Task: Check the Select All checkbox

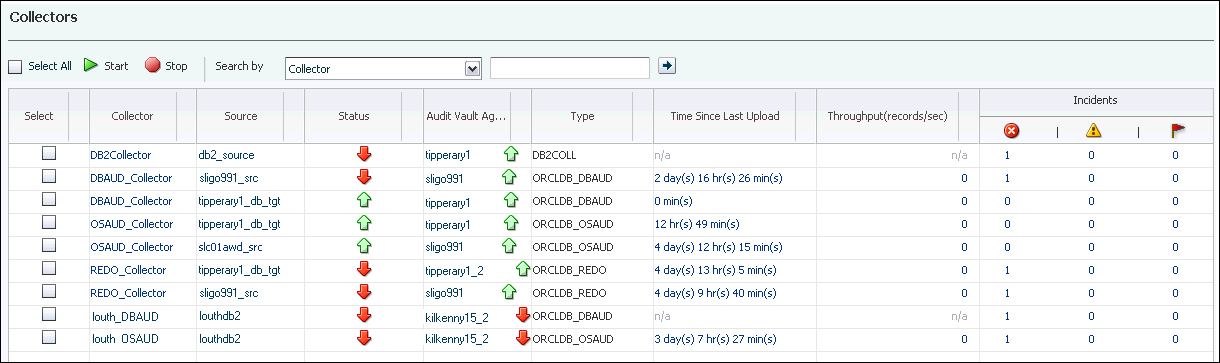Action: [x=15, y=66]
